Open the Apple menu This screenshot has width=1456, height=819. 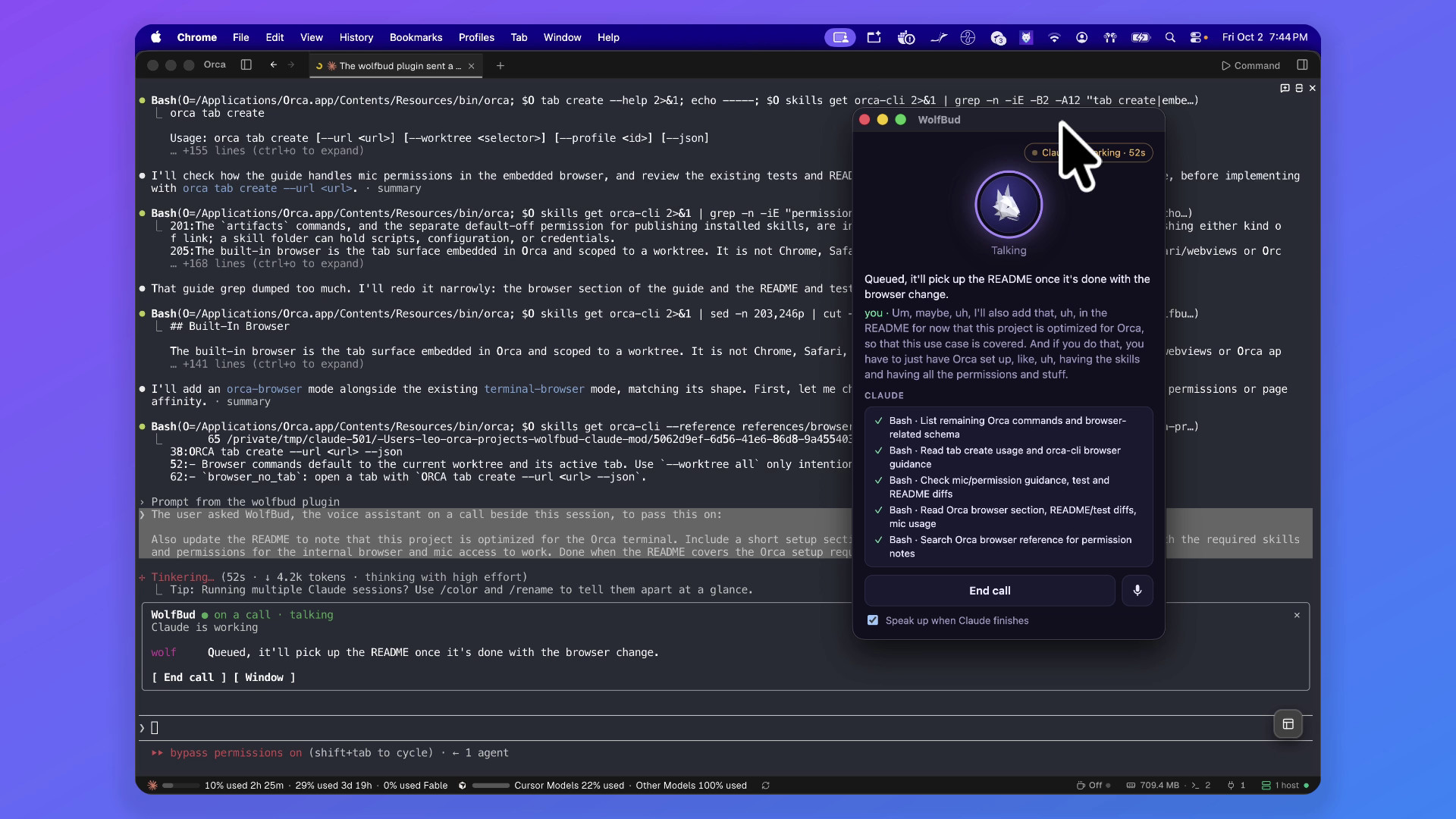pyautogui.click(x=156, y=37)
